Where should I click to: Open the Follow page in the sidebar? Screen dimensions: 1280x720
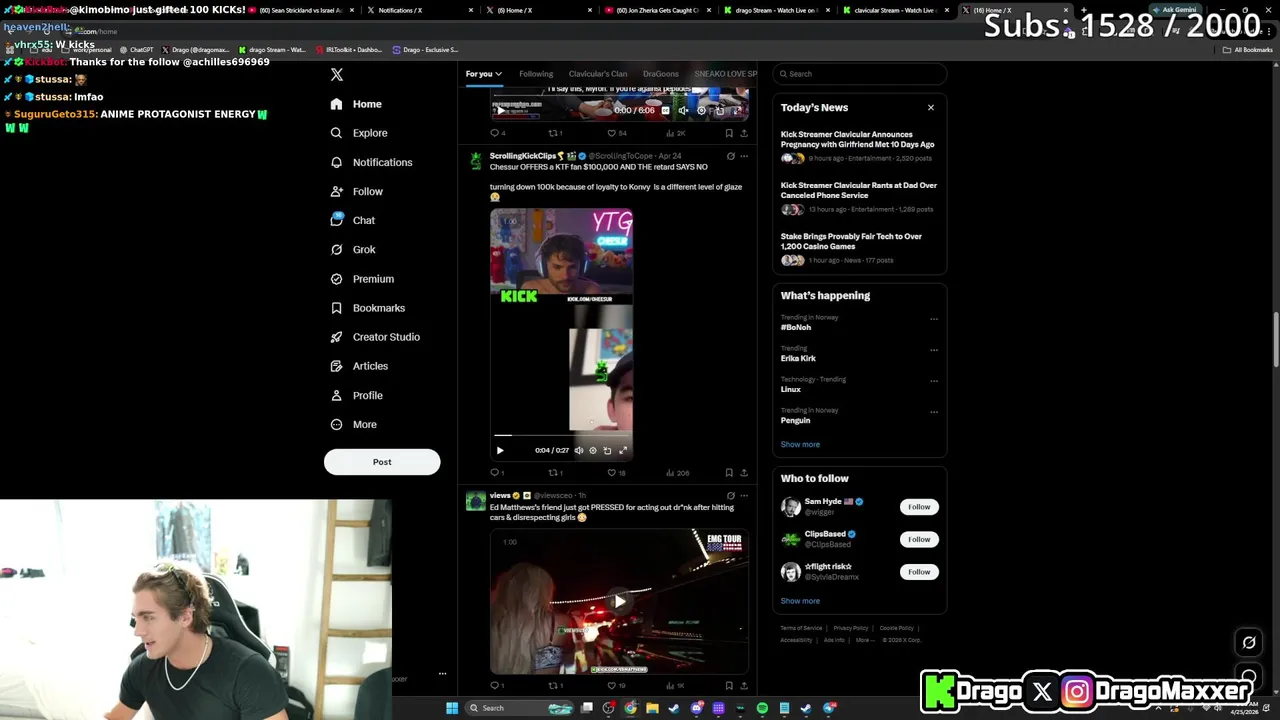point(356,191)
